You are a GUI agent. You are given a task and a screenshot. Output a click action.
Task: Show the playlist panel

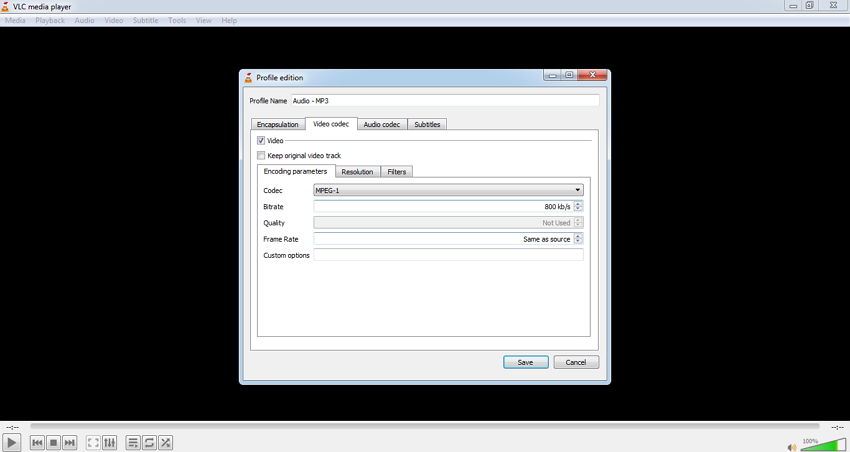[x=133, y=443]
